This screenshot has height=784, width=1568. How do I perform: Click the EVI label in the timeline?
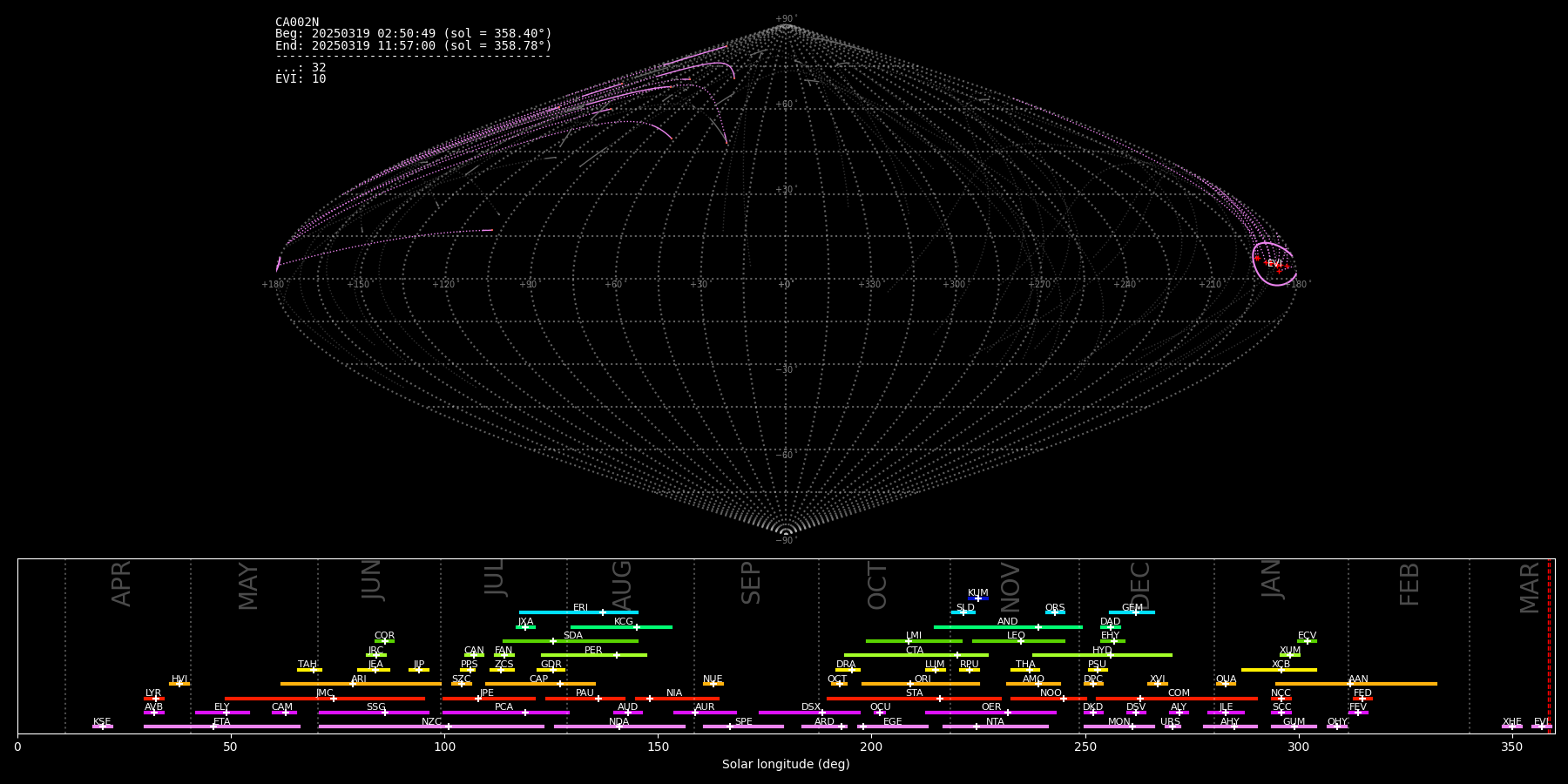1541,722
